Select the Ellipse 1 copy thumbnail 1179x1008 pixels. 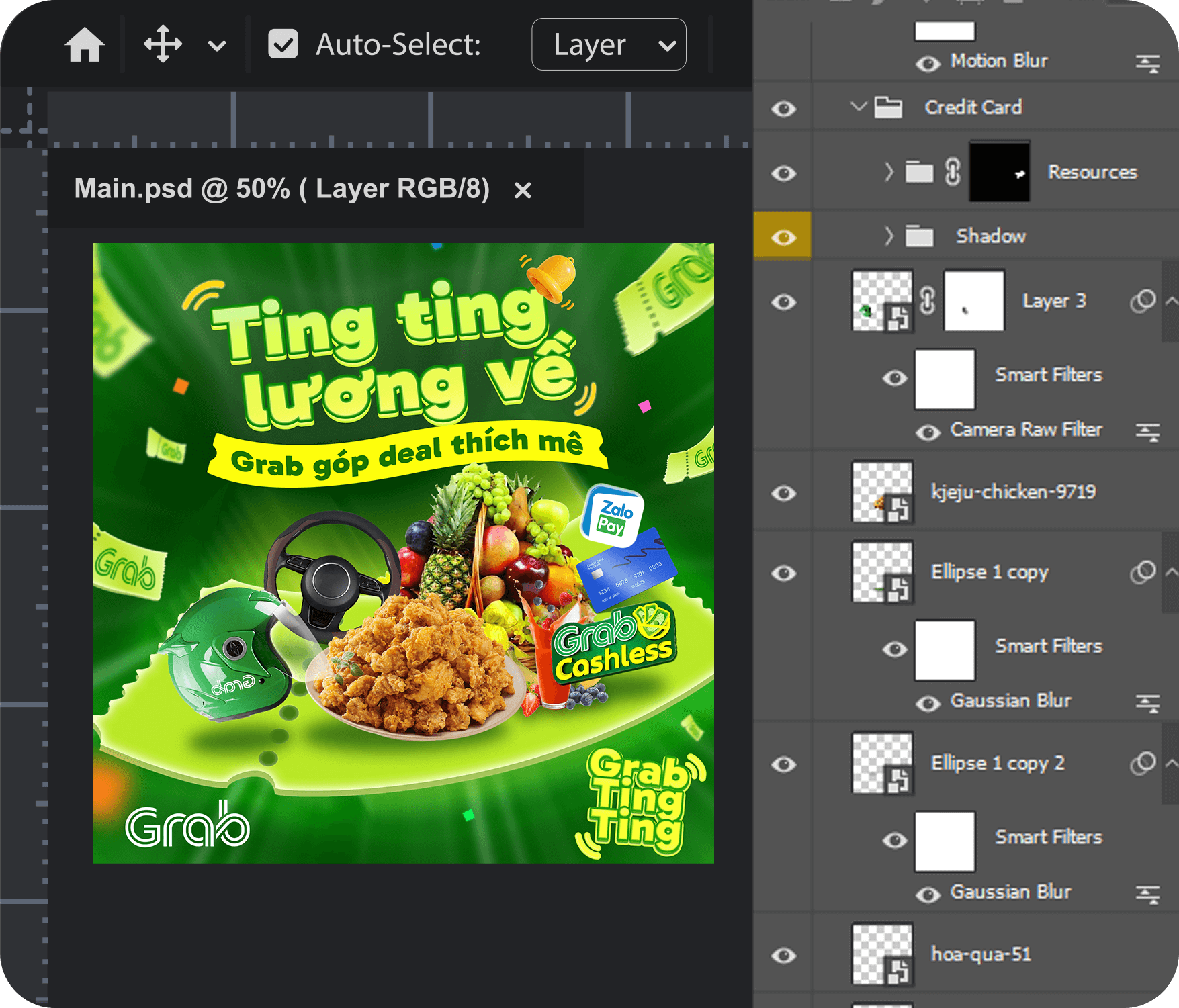[882, 572]
